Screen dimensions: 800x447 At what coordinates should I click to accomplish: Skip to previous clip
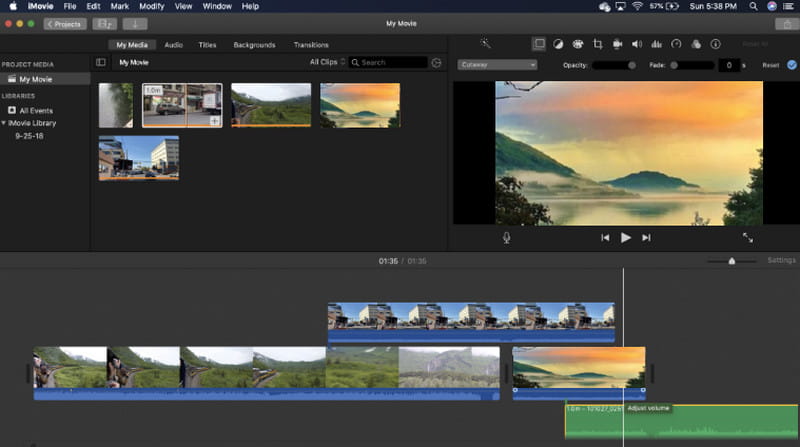tap(605, 238)
